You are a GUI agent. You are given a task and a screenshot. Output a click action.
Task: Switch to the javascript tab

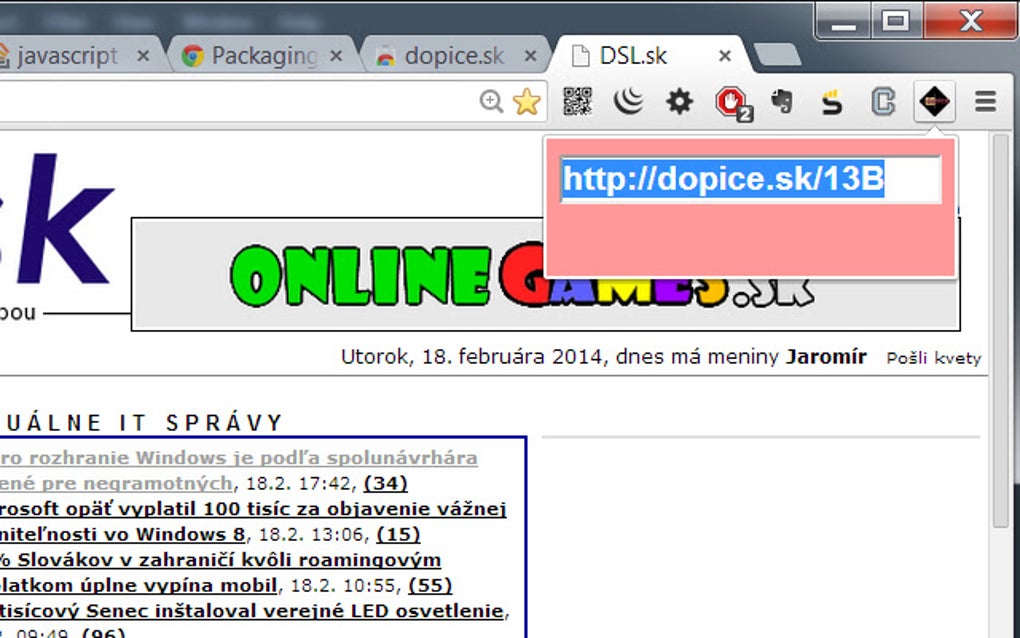(67, 56)
